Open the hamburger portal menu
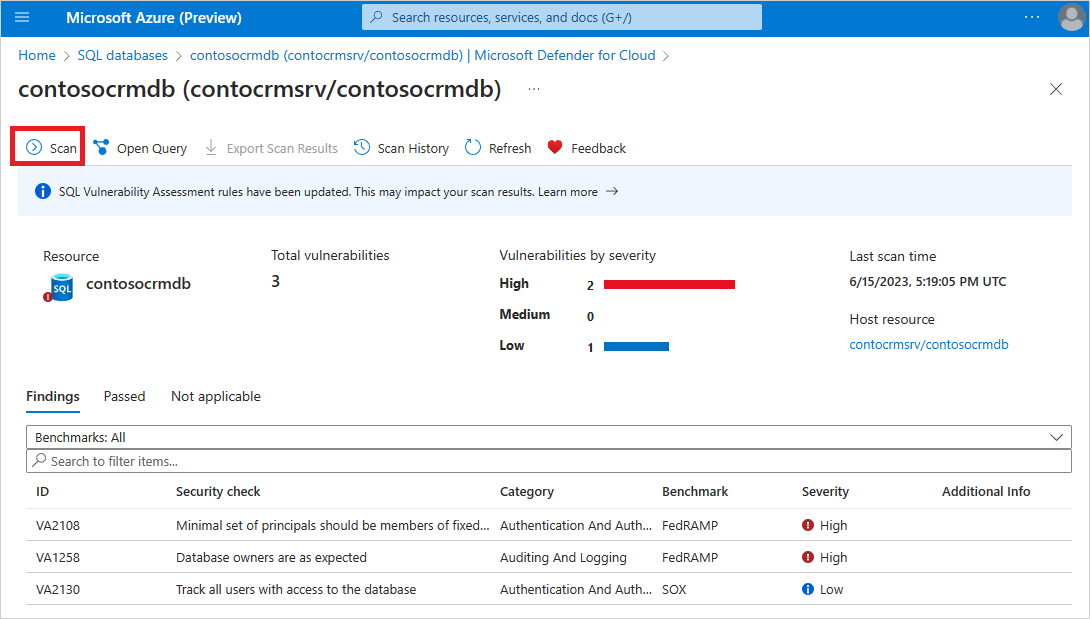Viewport: 1090px width, 619px height. (x=22, y=17)
